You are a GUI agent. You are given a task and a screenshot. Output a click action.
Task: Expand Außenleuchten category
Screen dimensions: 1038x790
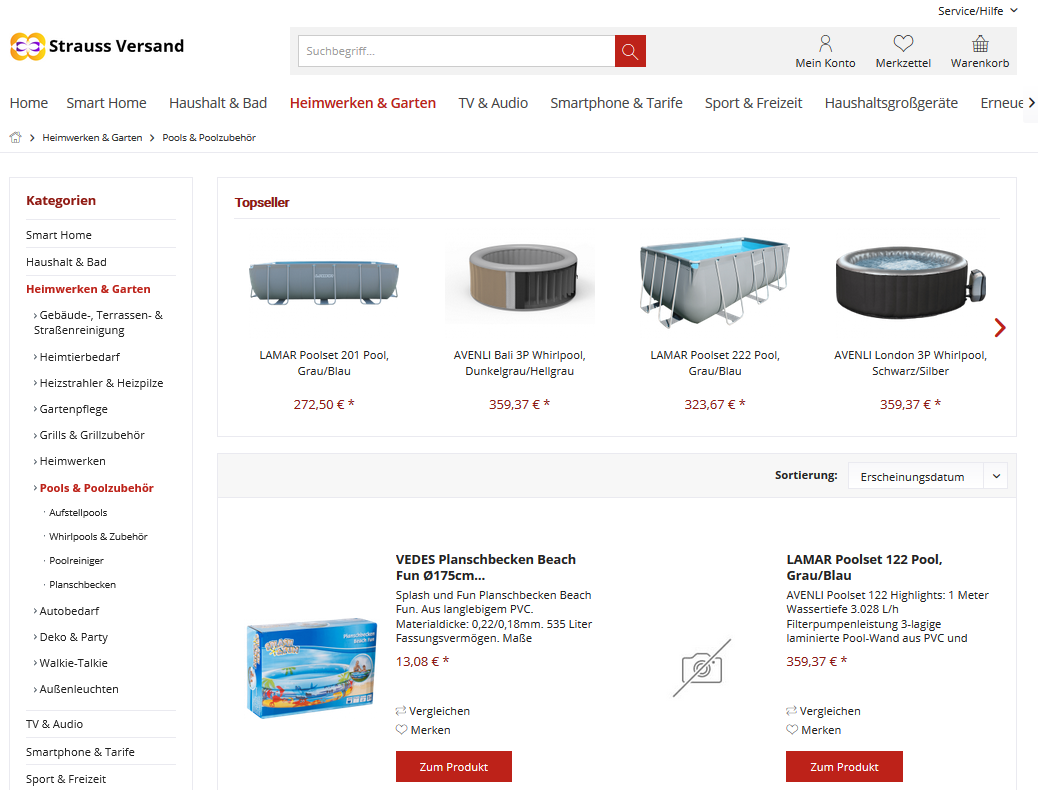(76, 689)
